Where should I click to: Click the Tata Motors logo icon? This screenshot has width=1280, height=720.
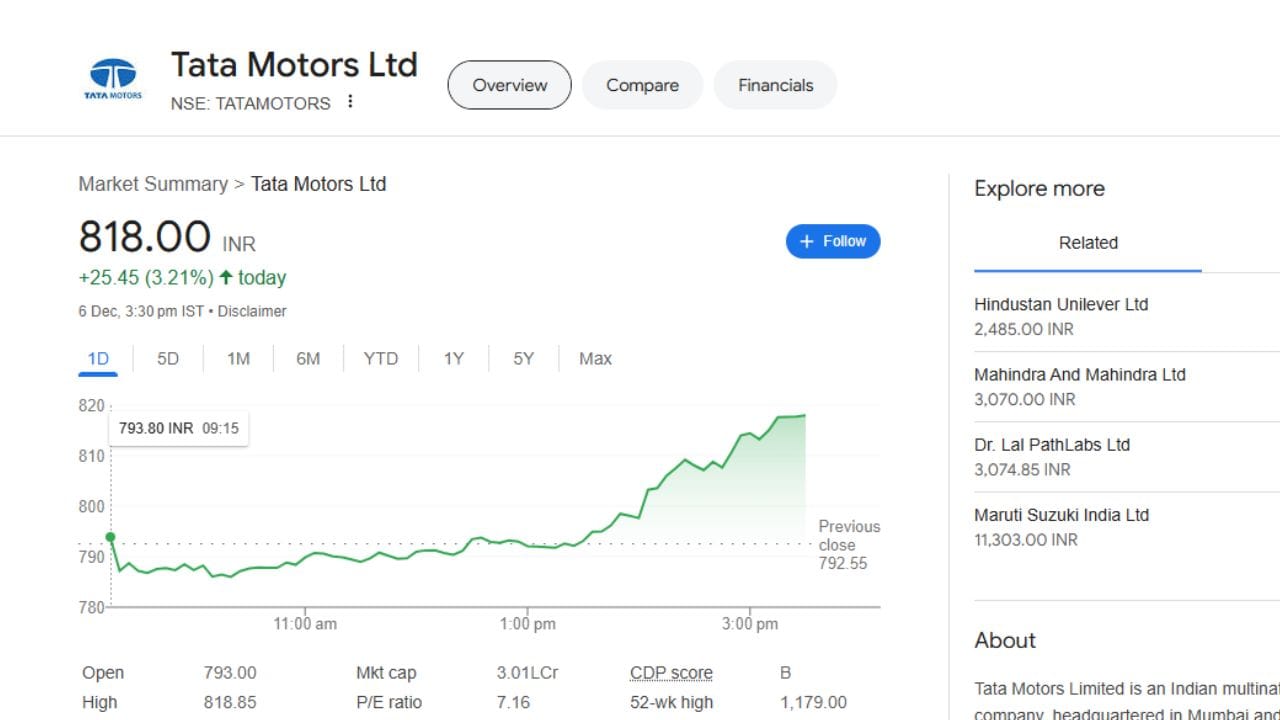113,80
